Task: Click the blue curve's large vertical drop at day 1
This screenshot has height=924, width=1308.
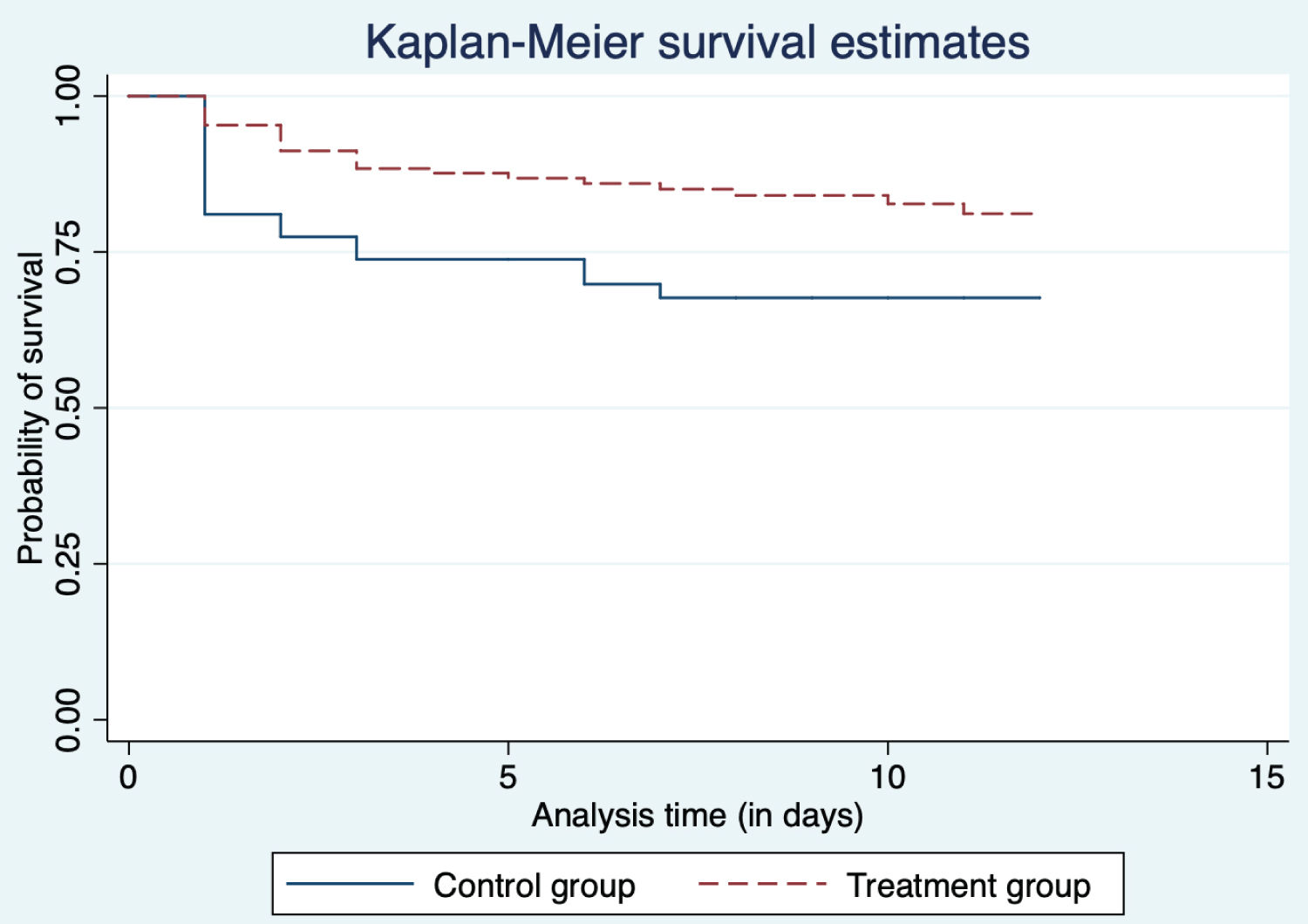Action: 205,157
